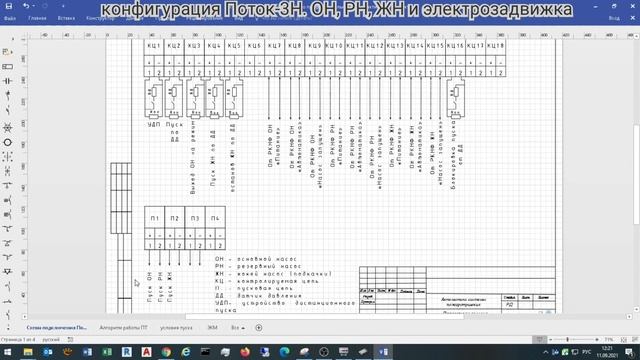This screenshot has width=640, height=360.
Task: Open the stencil list icon in shapes panel
Action: tap(7, 52)
